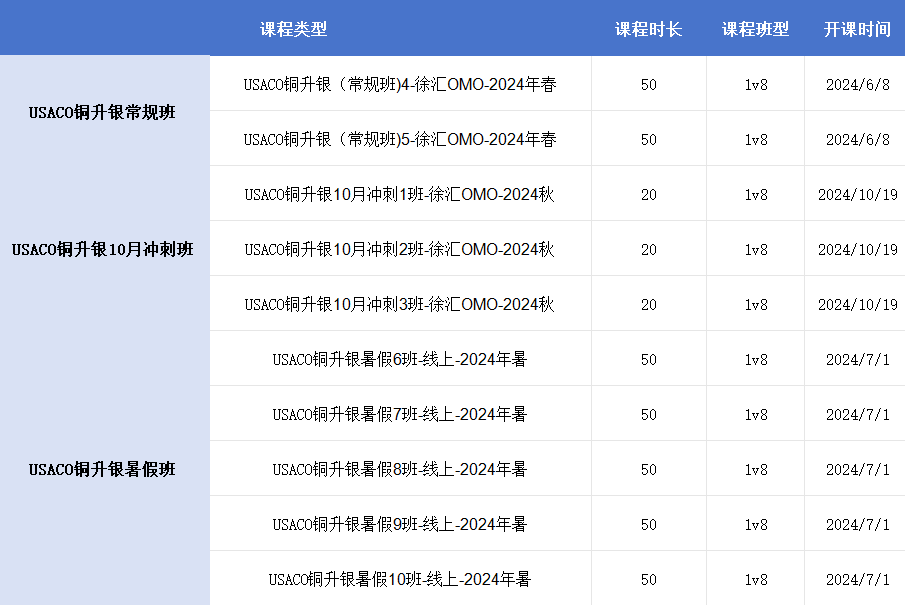Click course USACO铜升银10月冲刺3班-徐汇OMO-2024秋
The image size is (905, 605).
399,304
